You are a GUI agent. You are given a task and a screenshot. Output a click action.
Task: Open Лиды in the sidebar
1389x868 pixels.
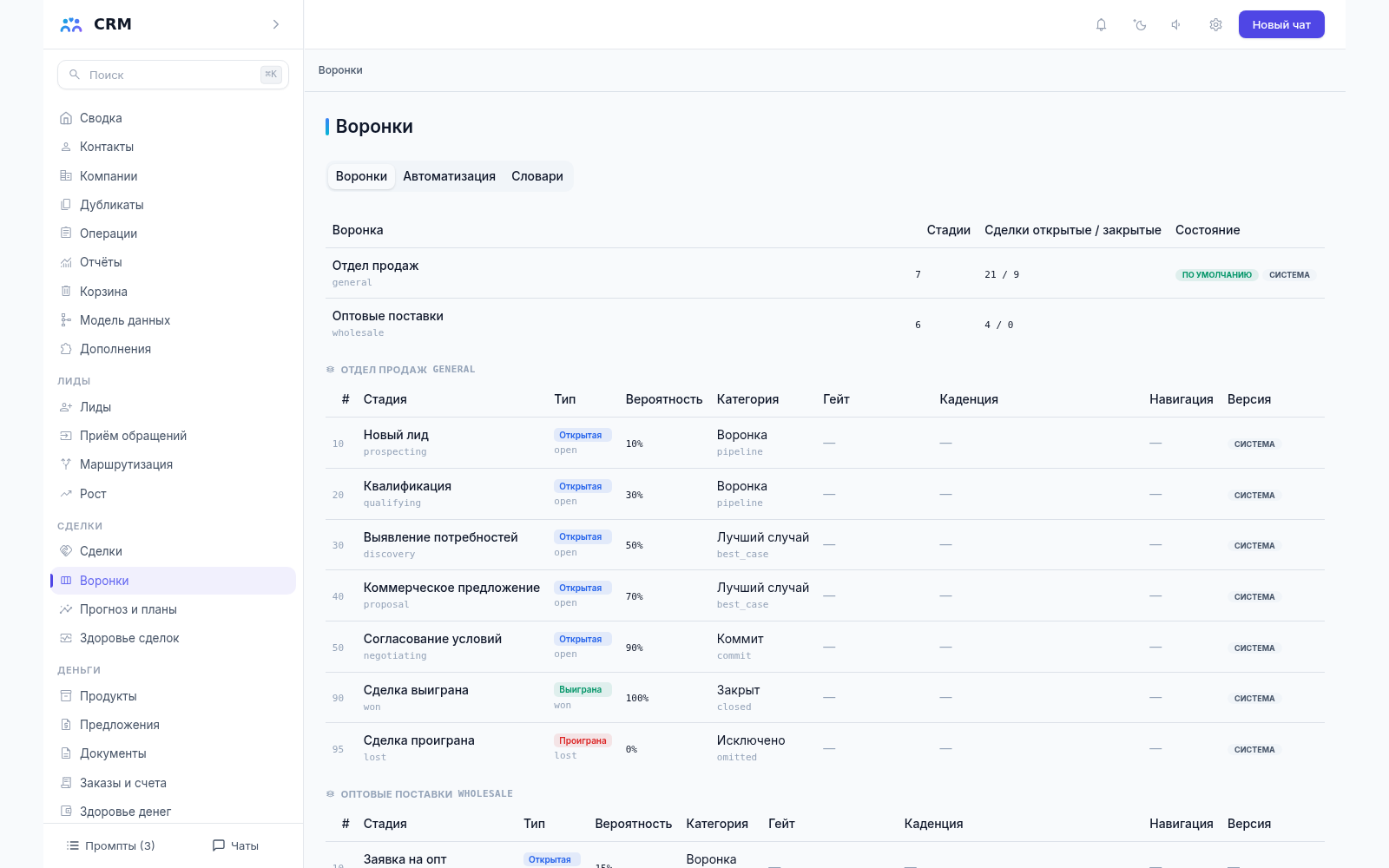173,407
